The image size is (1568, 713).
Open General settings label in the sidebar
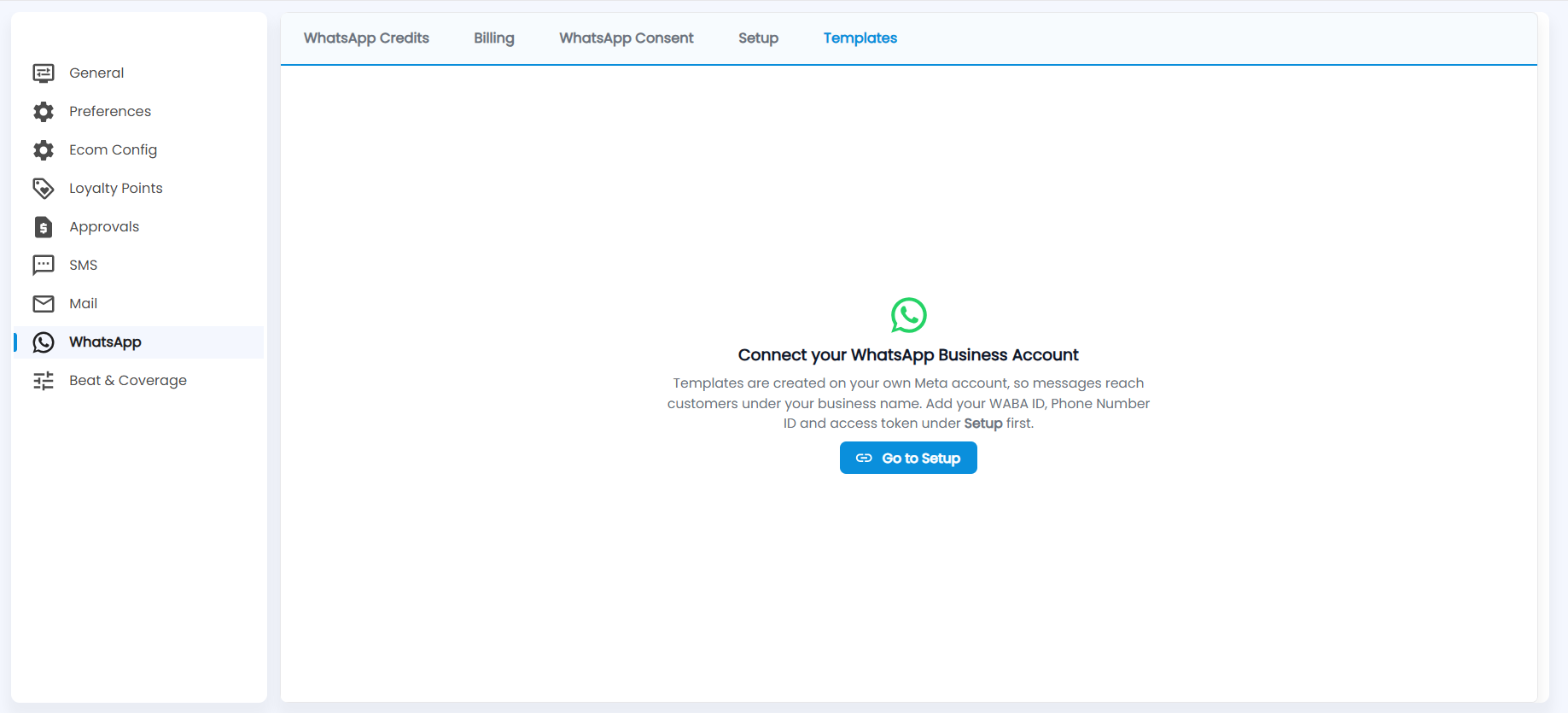96,73
